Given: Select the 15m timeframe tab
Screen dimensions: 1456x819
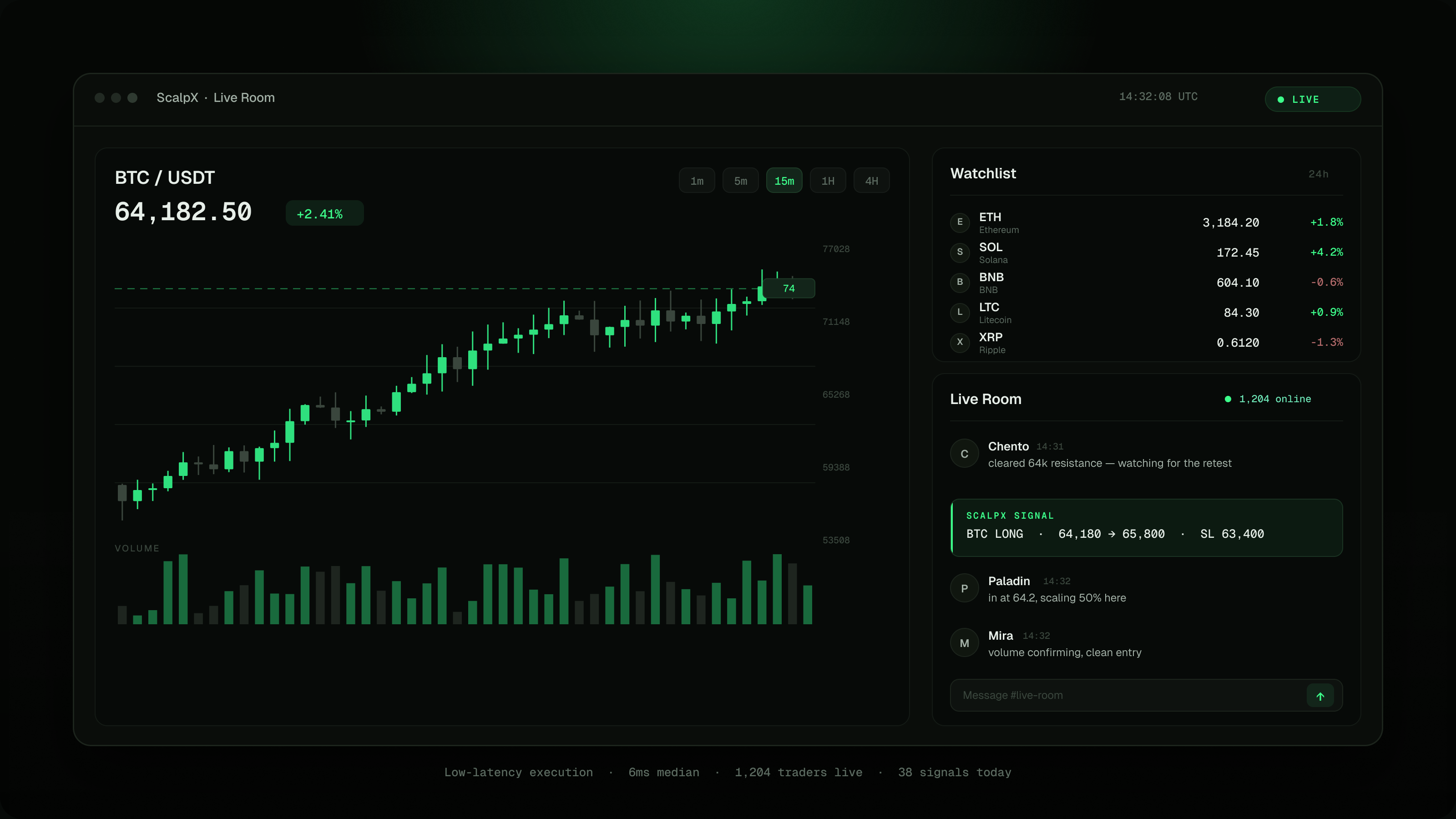Looking at the screenshot, I should (784, 181).
